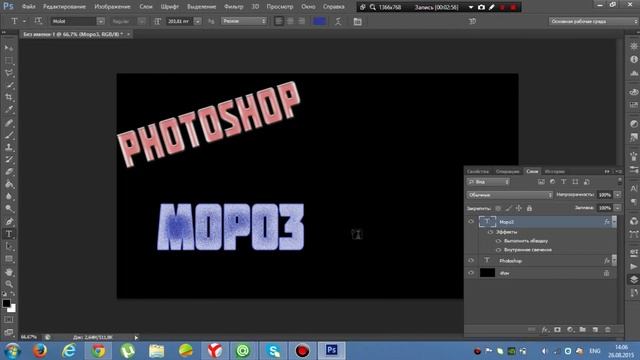The width and height of the screenshot is (640, 360).
Task: Open the character and paragraph panels
Action: coord(358,21)
